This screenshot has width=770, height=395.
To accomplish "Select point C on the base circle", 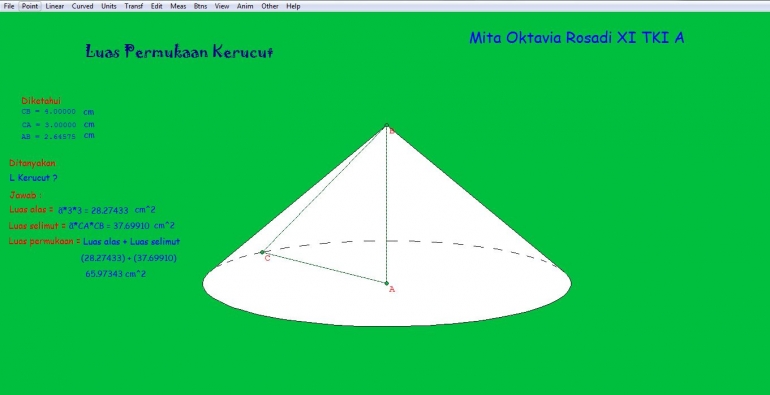I will (262, 252).
